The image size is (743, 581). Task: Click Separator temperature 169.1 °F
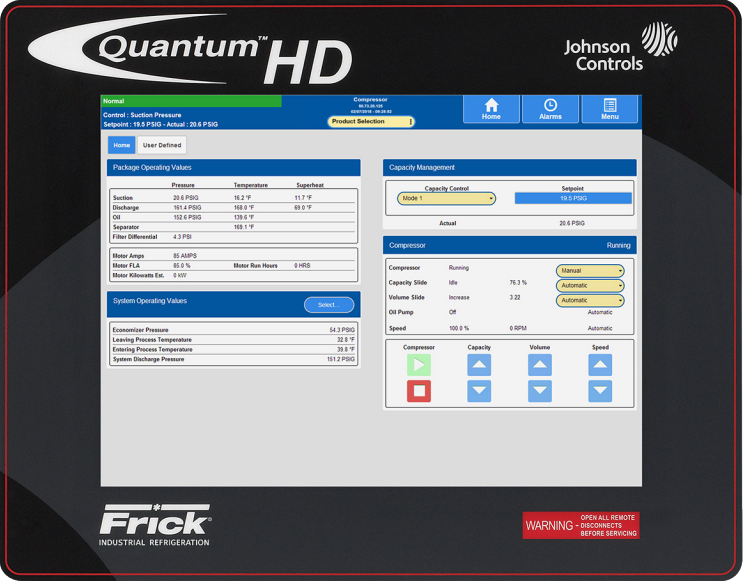(244, 227)
